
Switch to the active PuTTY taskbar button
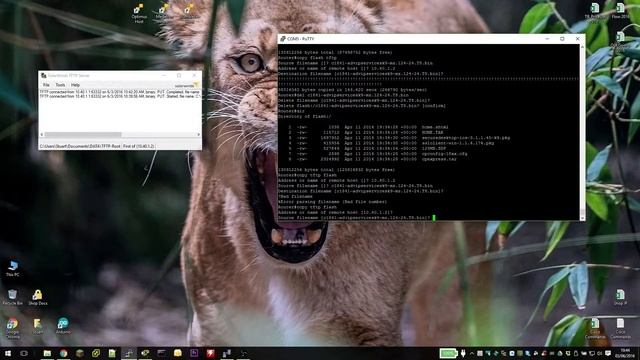(x=129, y=353)
